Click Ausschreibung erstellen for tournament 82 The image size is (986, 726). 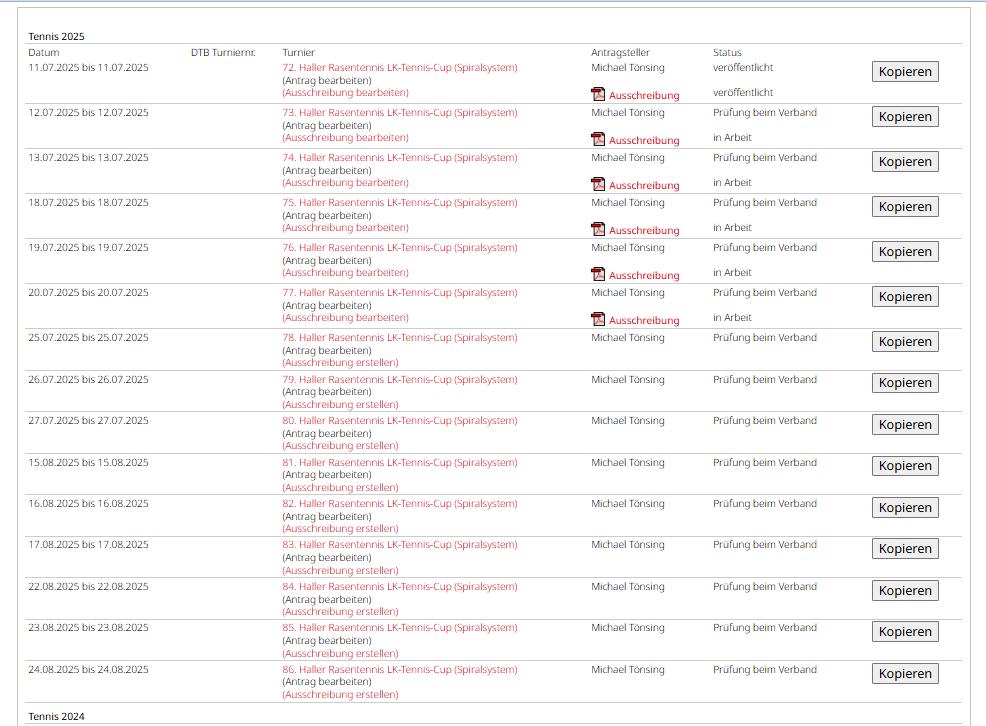pos(340,529)
